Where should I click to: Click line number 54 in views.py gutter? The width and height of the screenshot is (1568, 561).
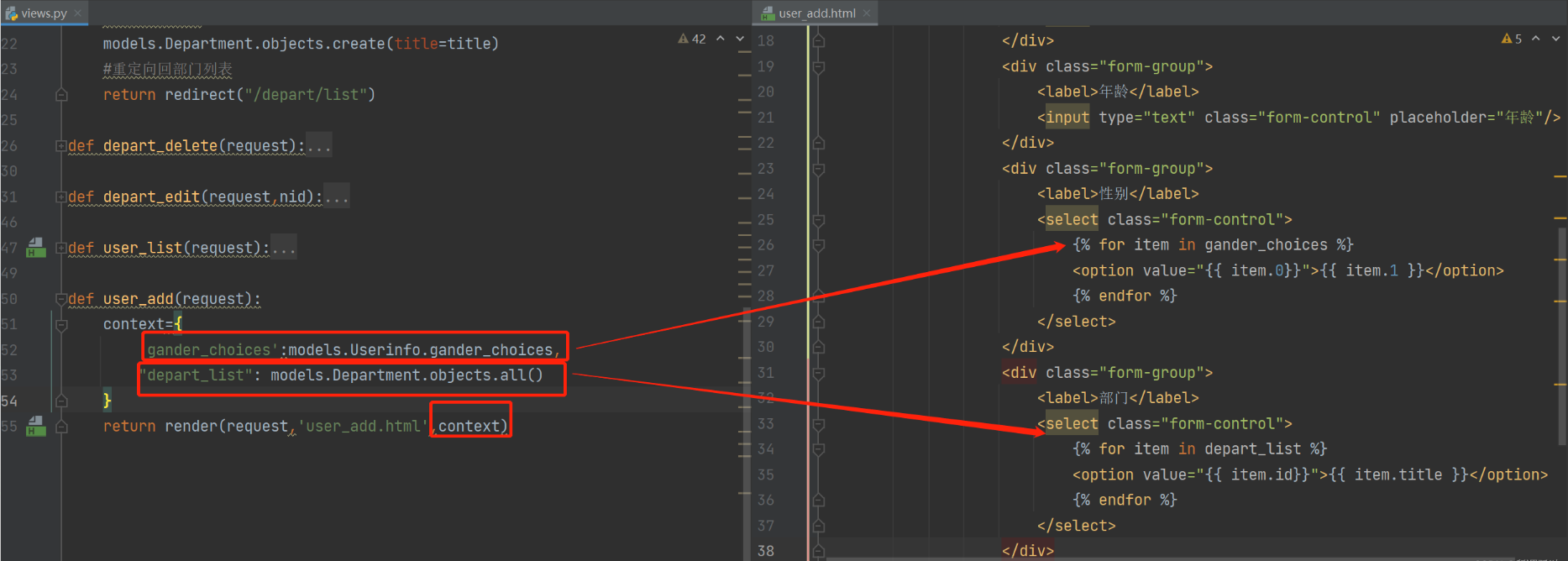pos(9,401)
